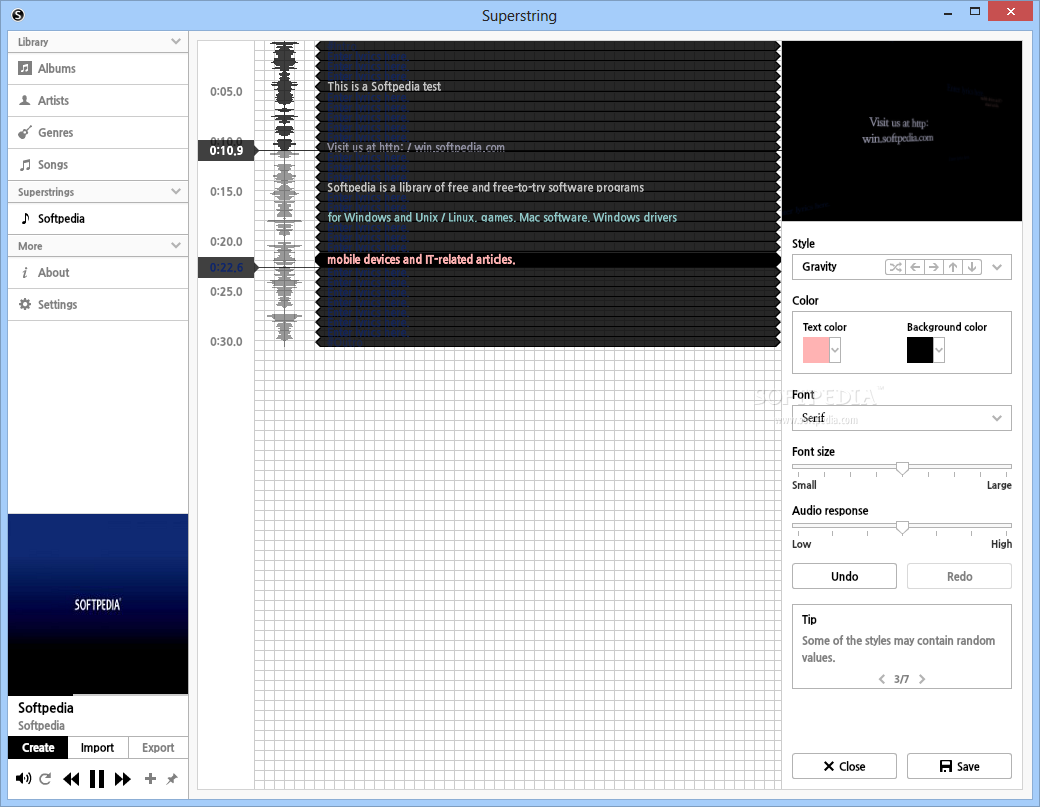Select right arrow direction for Gravity style
This screenshot has height=807, width=1040.
click(934, 267)
